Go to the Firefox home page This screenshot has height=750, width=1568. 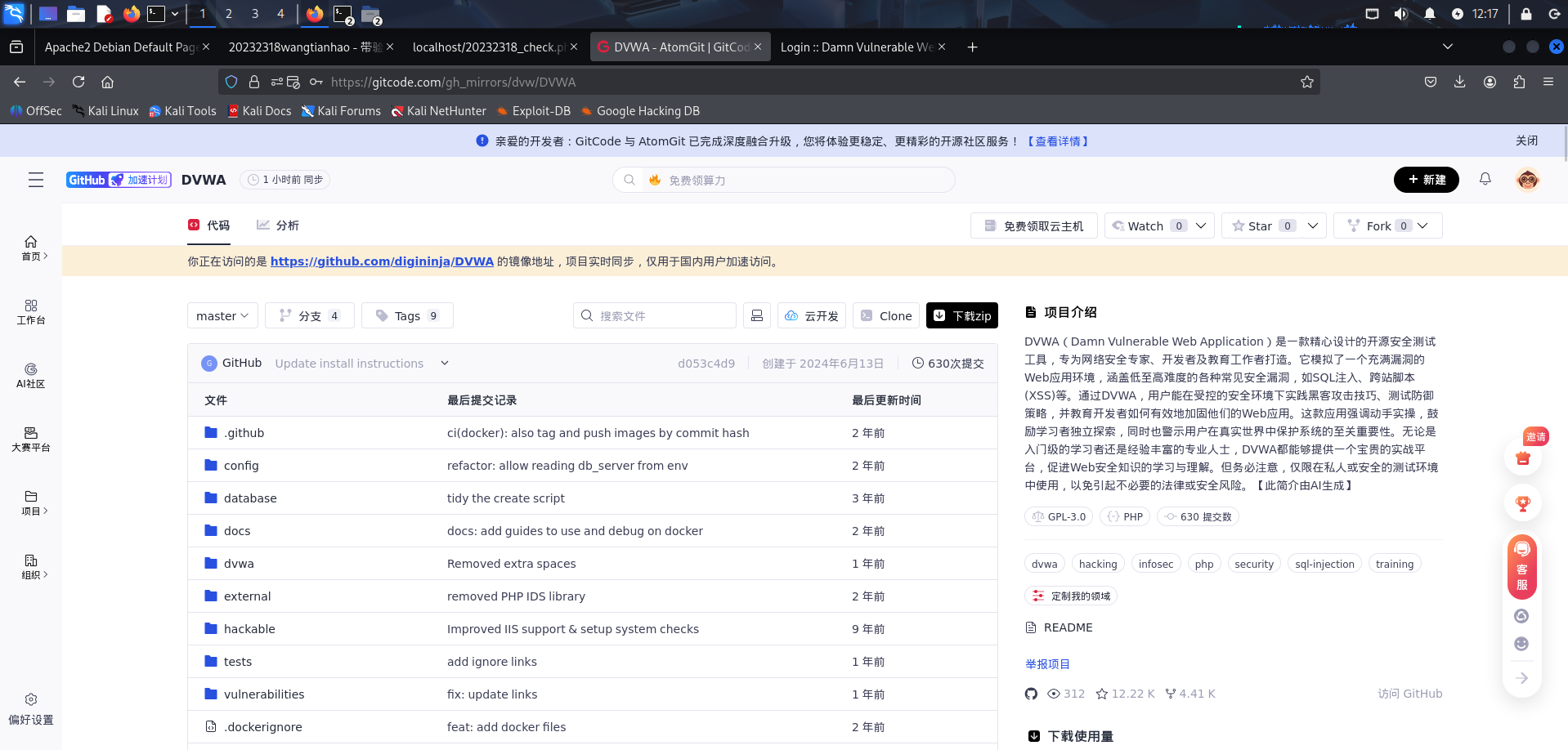click(107, 82)
